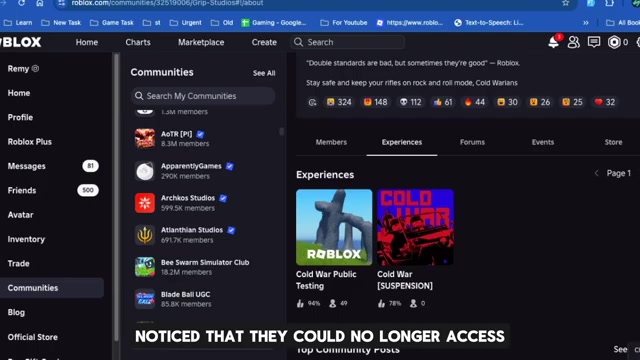
Task: Switch to the Forums tab
Action: pyautogui.click(x=472, y=142)
